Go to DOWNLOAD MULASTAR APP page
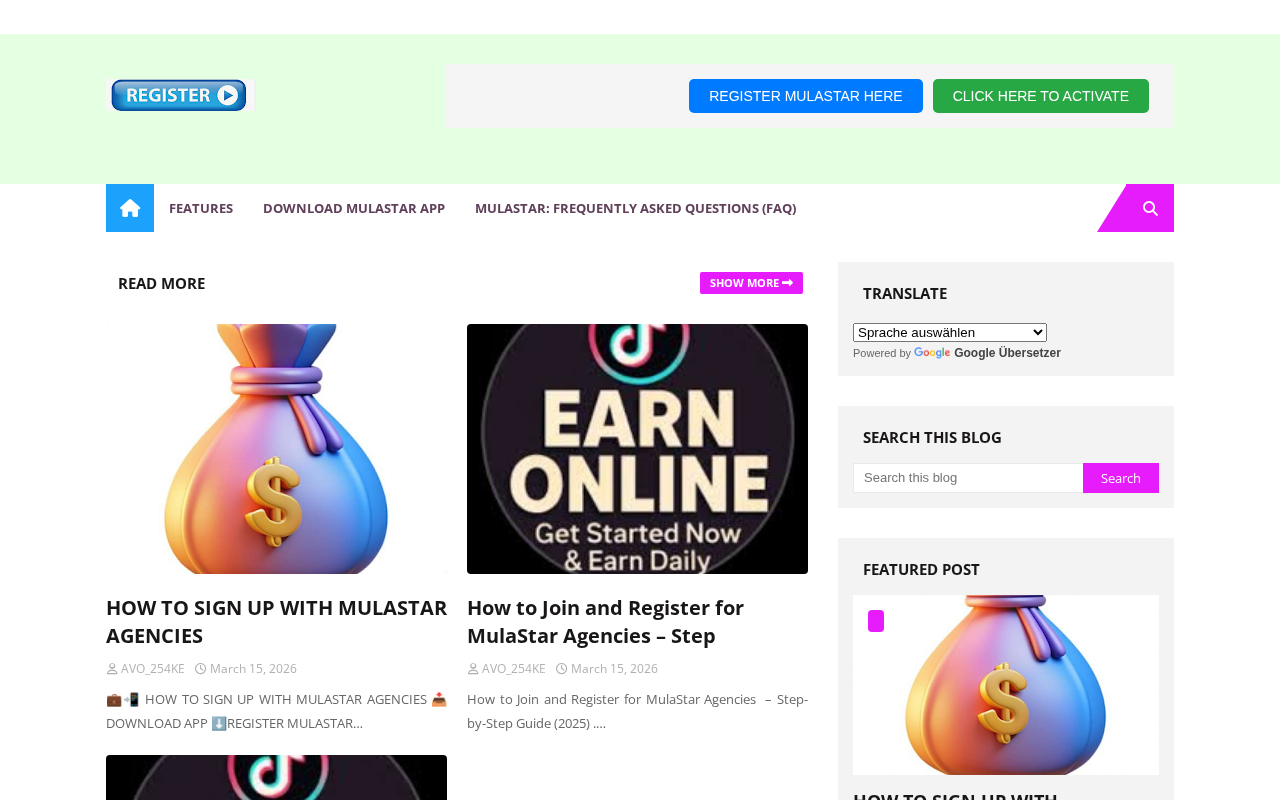The height and width of the screenshot is (800, 1280). tap(354, 208)
